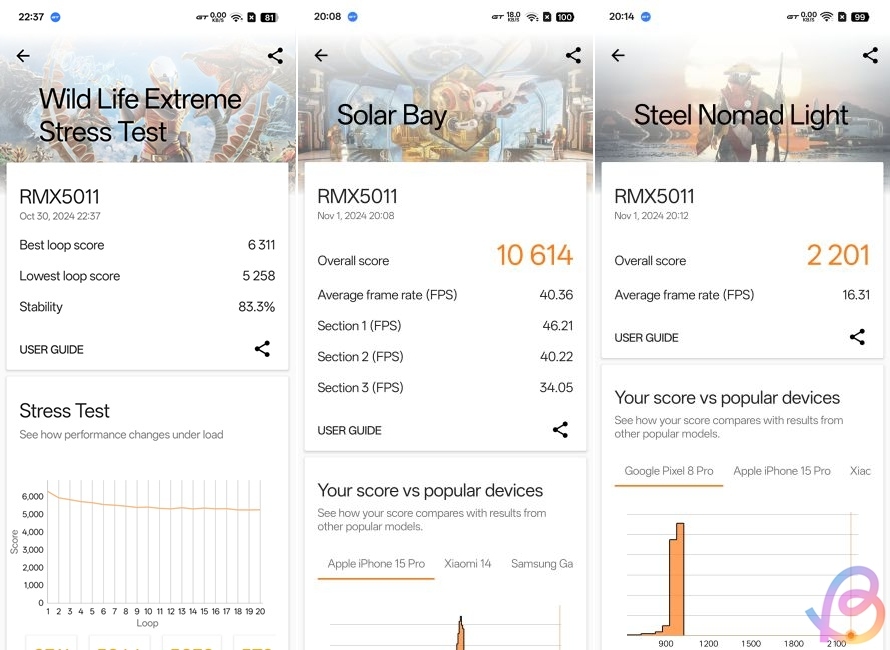Viewport: 890px width, 650px height.
Task: Click the share icon atop Steel Nomad Light
Action: 869,56
